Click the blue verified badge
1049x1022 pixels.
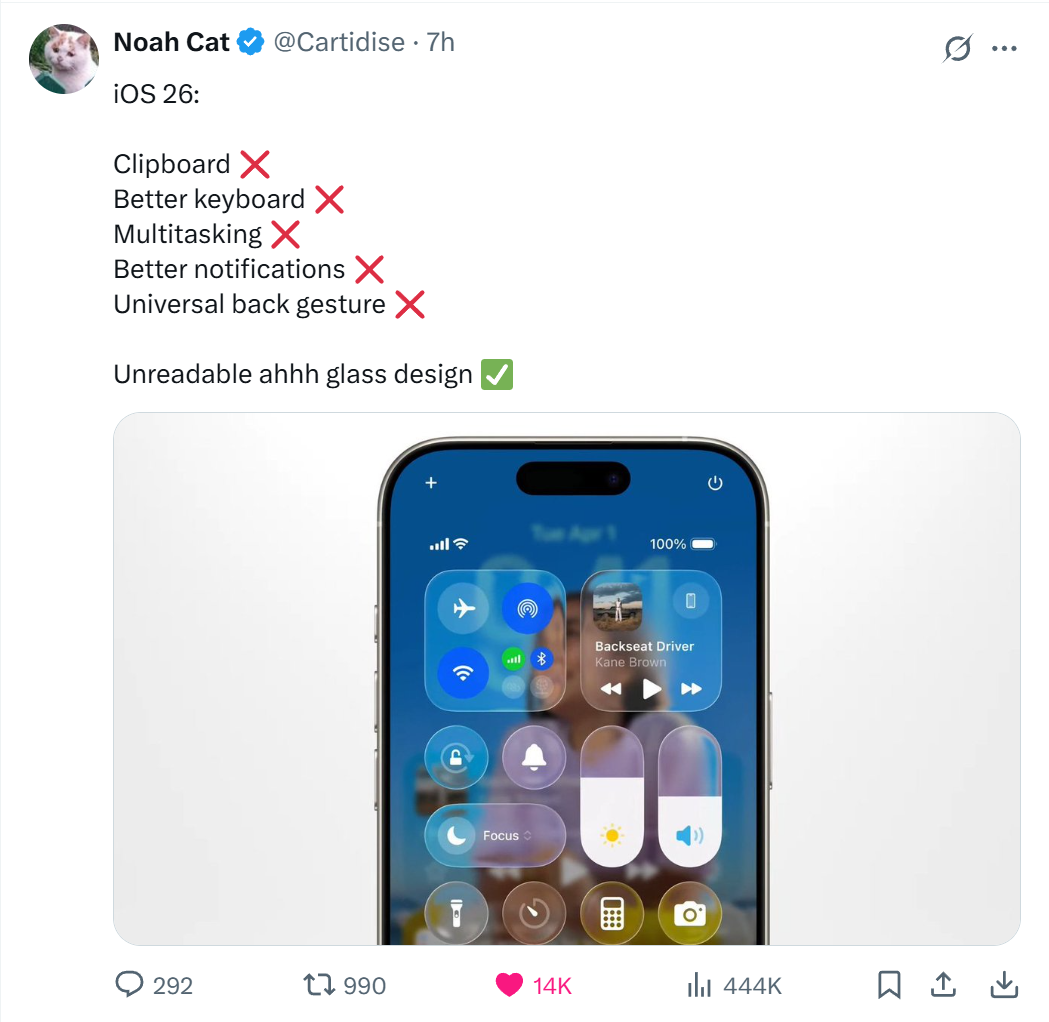click(x=251, y=42)
